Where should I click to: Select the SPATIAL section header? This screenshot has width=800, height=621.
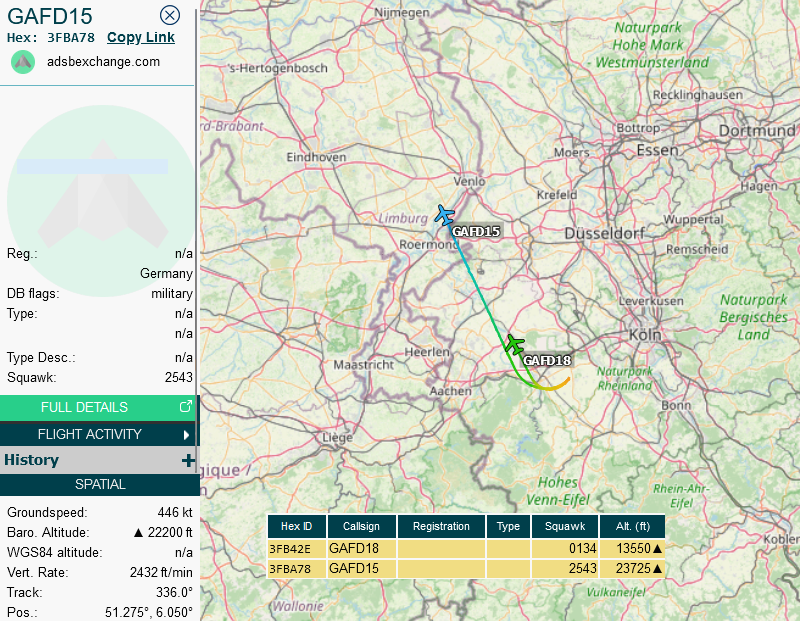point(99,484)
